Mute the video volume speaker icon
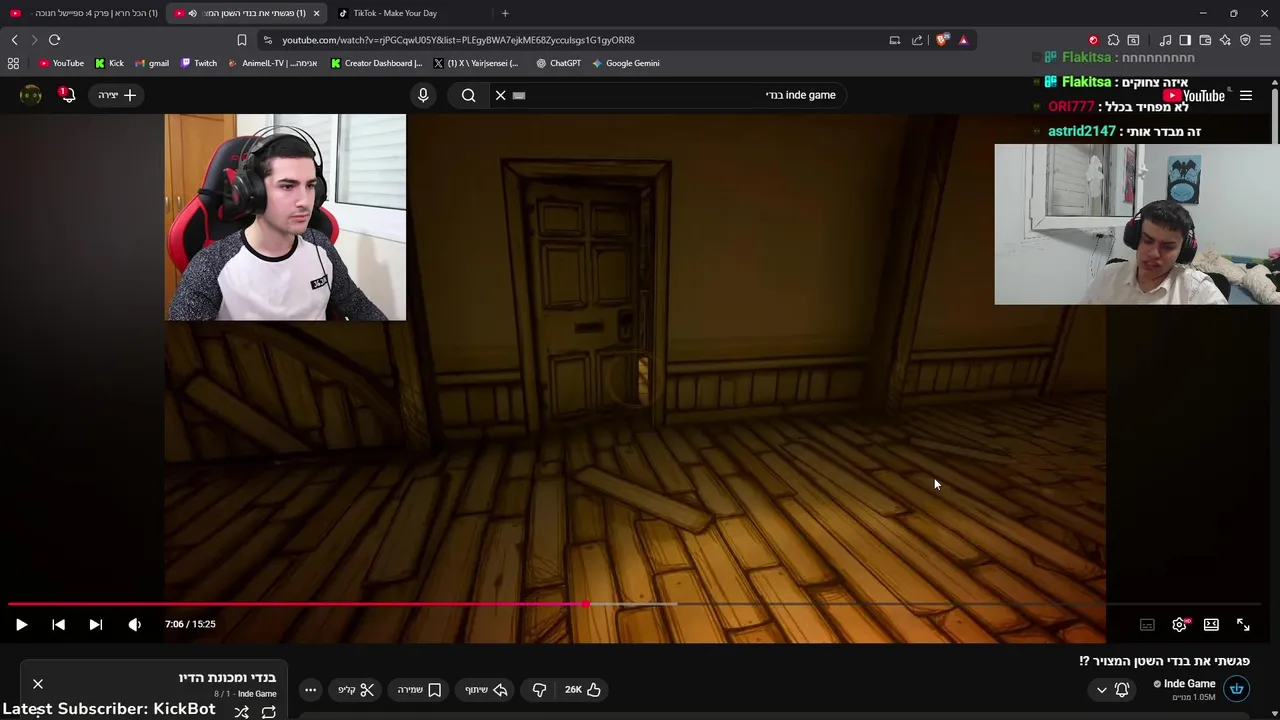Screen dimensions: 1280x720 (134, 624)
